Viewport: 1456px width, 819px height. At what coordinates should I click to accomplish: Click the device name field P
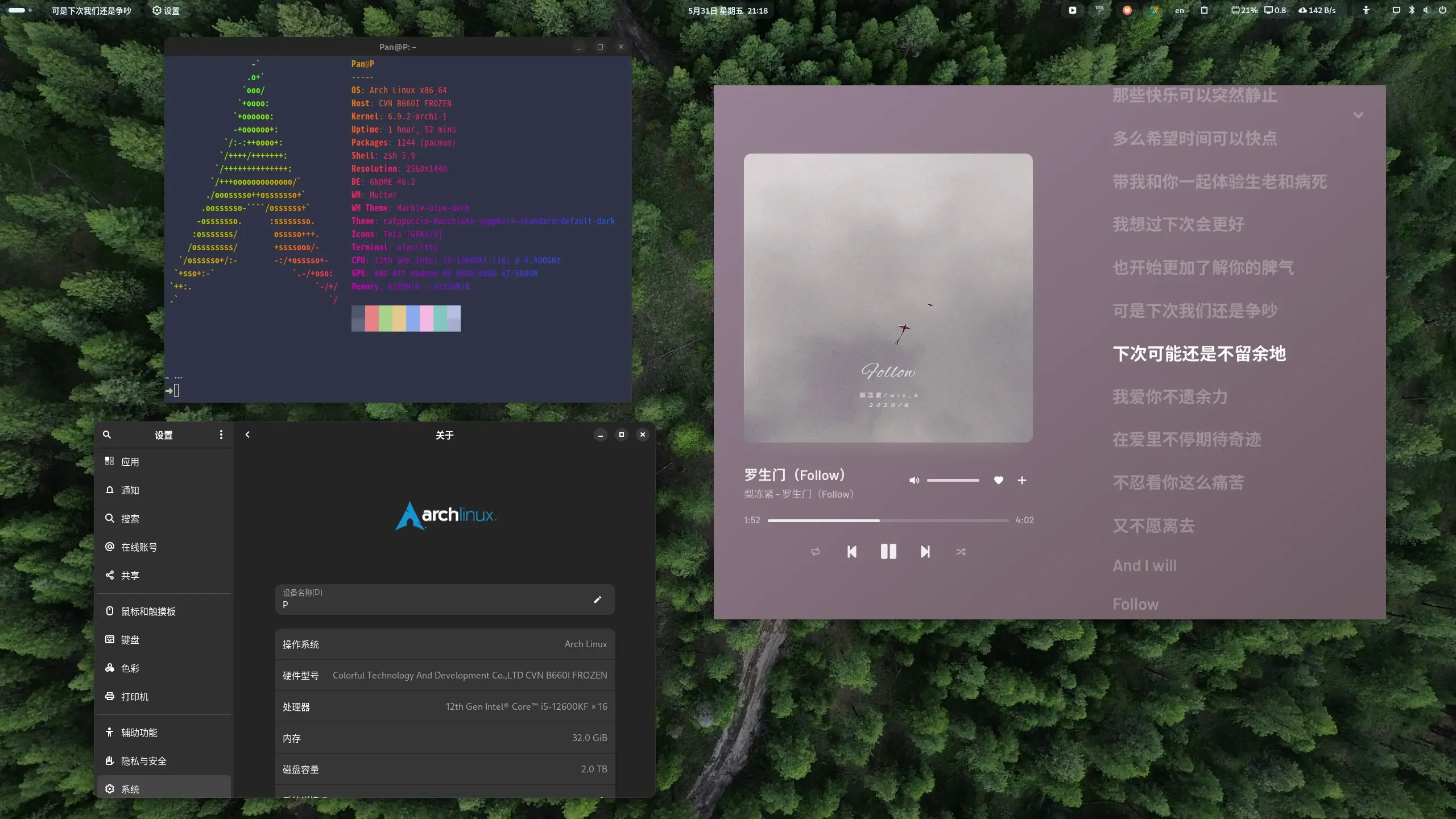point(445,599)
